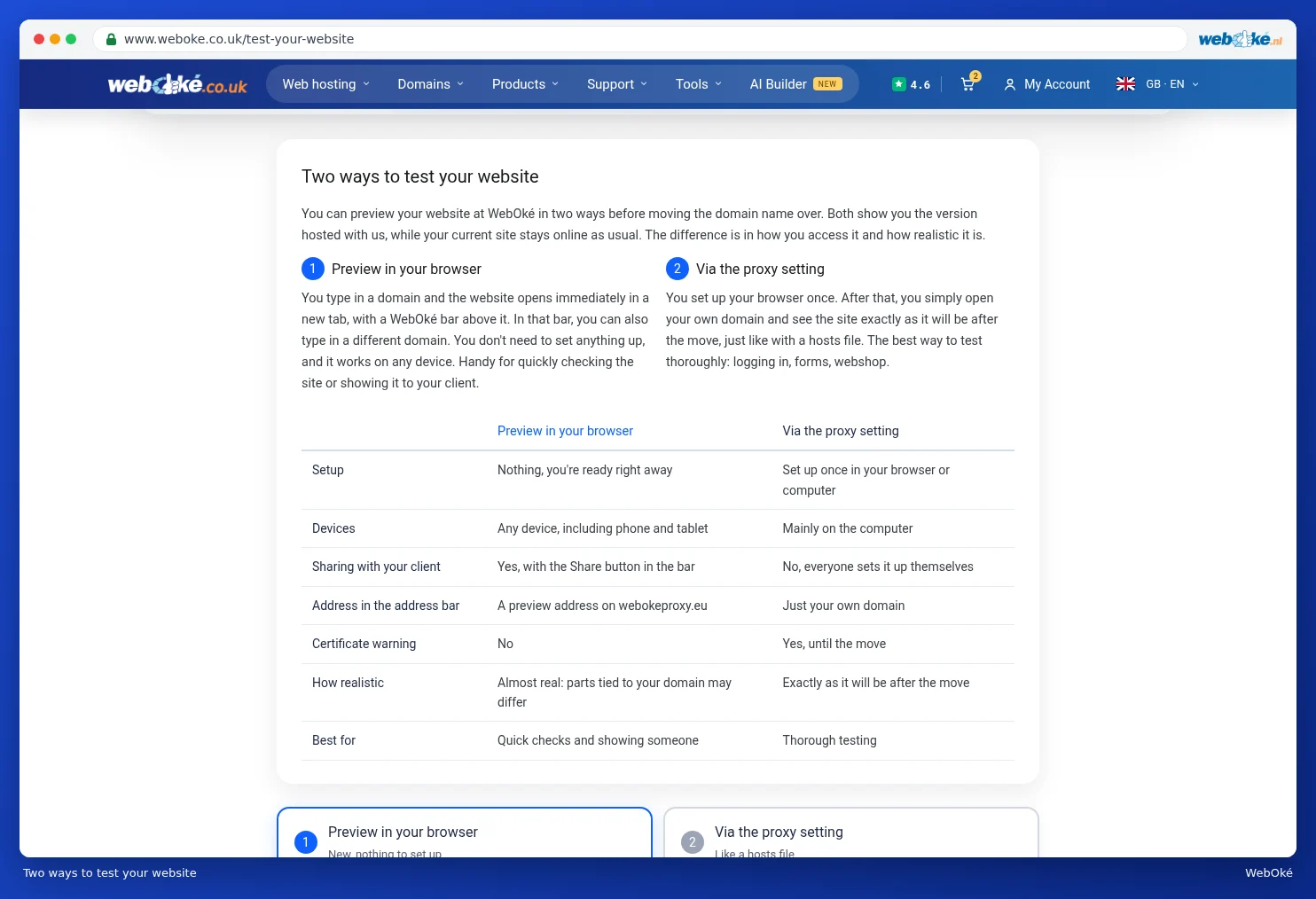This screenshot has height=899, width=1316.
Task: Click the padlock icon in address bar
Action: click(112, 39)
